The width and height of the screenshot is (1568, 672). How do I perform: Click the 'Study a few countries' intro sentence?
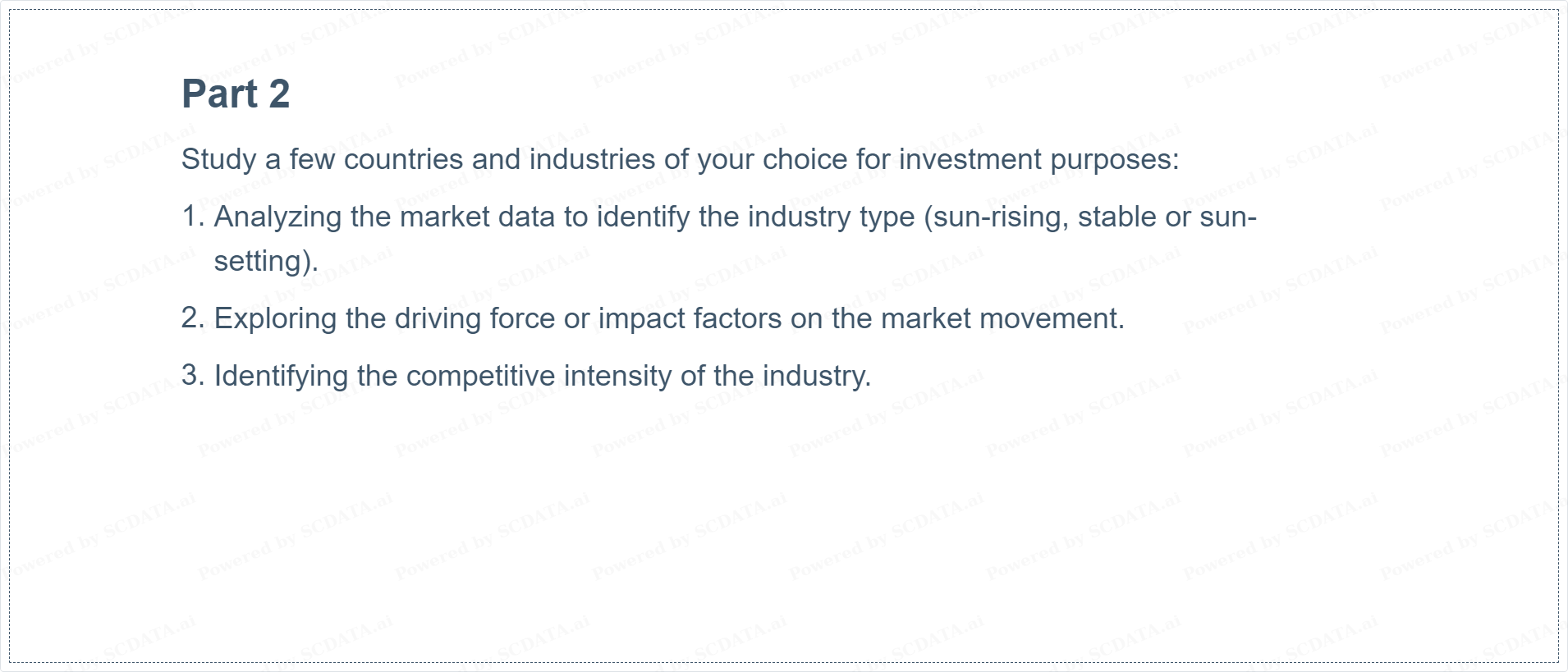pos(680,159)
